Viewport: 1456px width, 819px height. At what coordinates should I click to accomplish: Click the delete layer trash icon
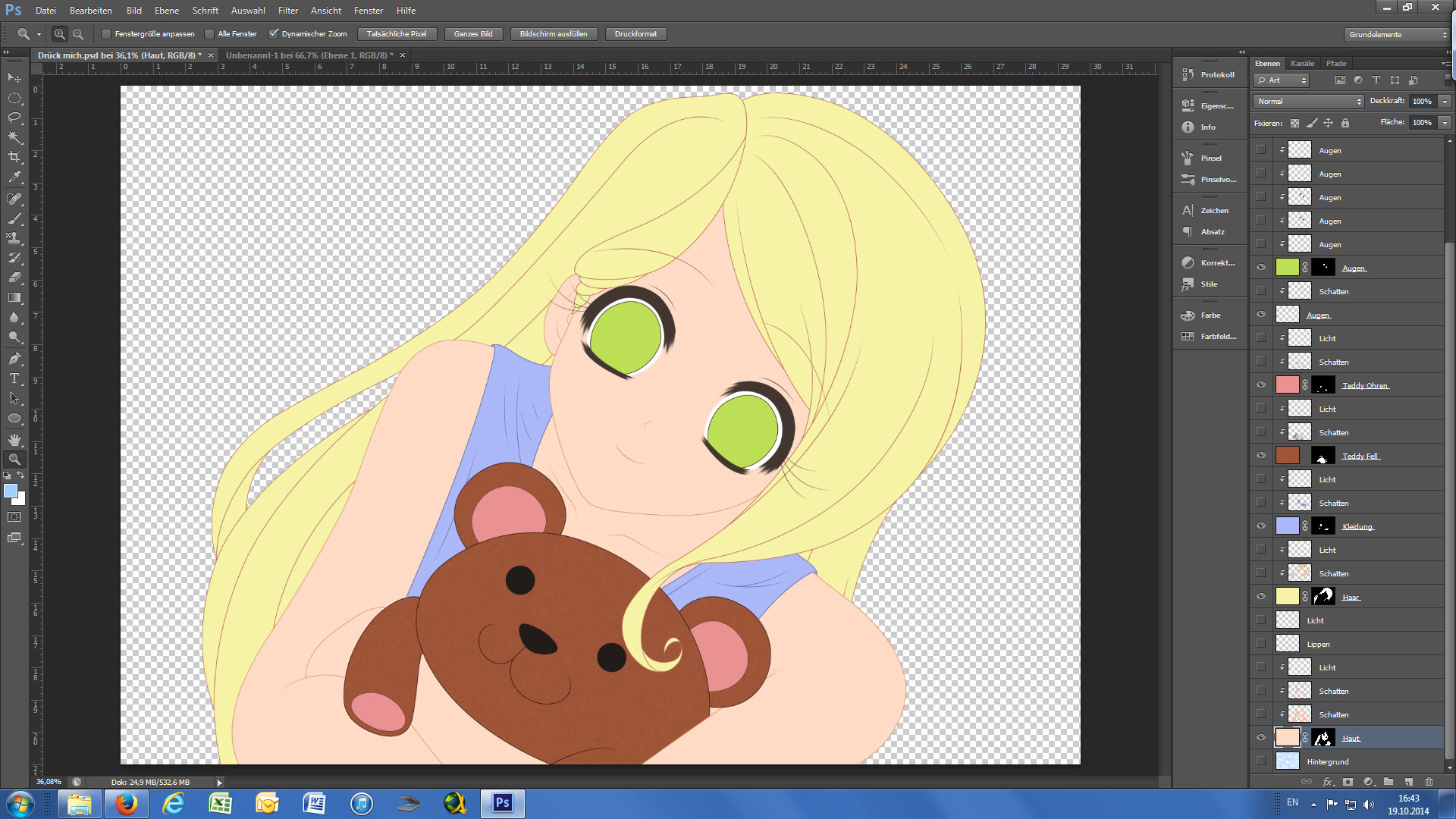coord(1429,782)
